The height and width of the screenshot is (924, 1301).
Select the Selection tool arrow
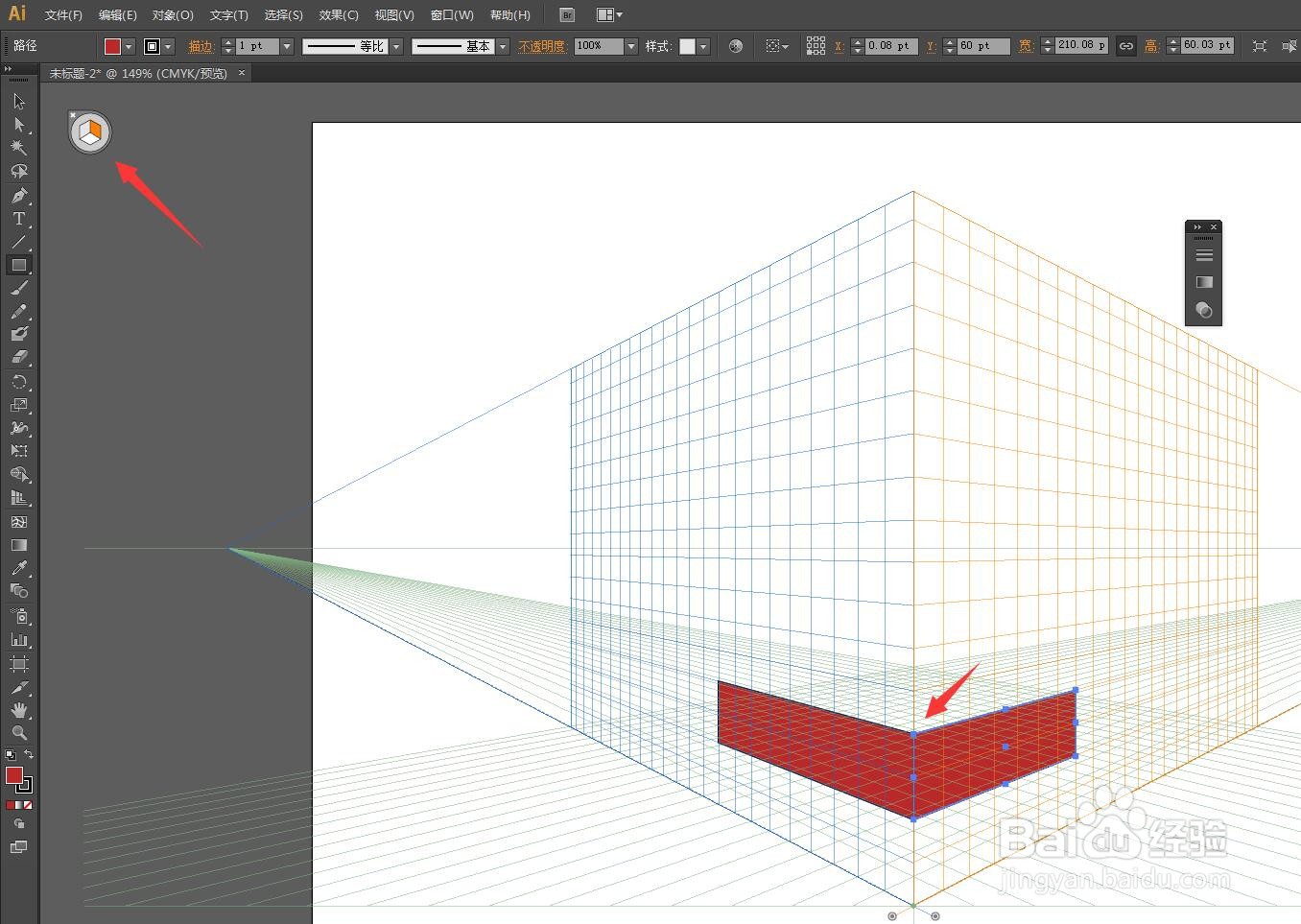point(19,102)
